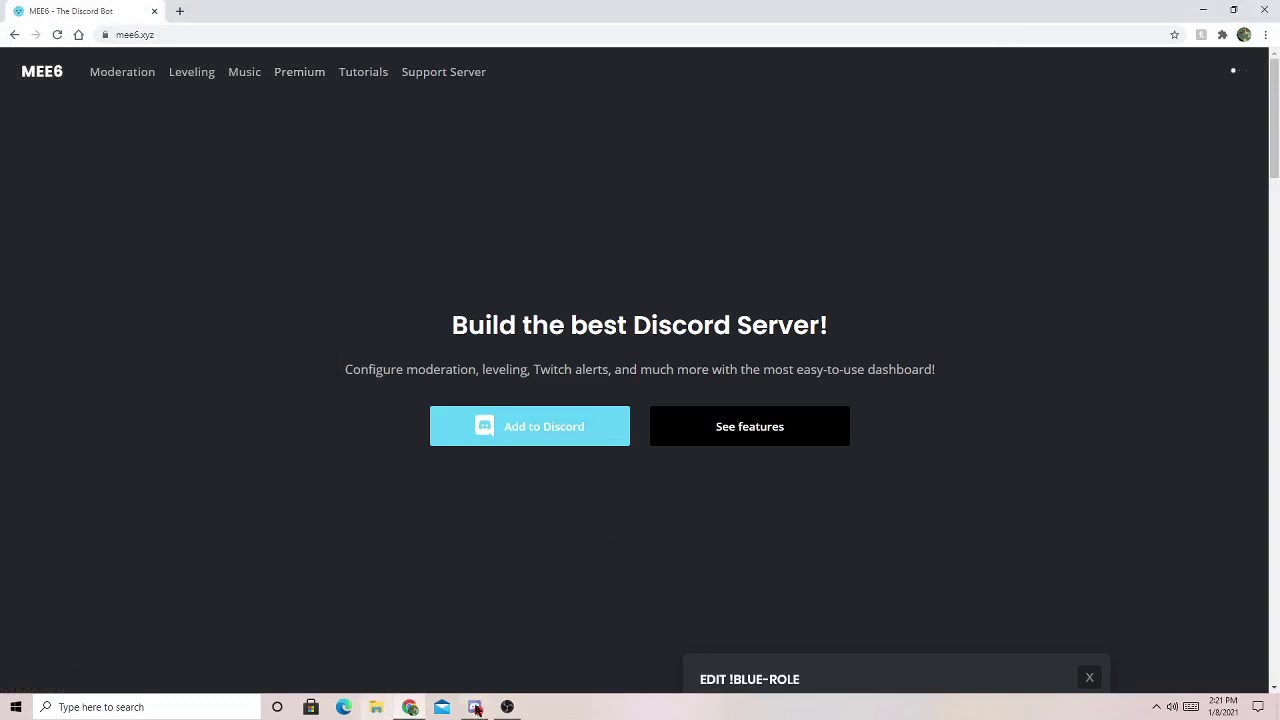Image resolution: width=1280 pixels, height=720 pixels.
Task: Open the purple app icon left of OBS
Action: tap(475, 707)
